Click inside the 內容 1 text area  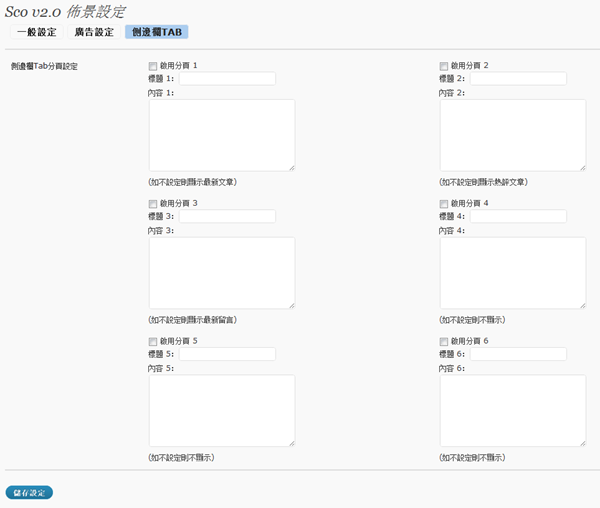click(x=222, y=135)
